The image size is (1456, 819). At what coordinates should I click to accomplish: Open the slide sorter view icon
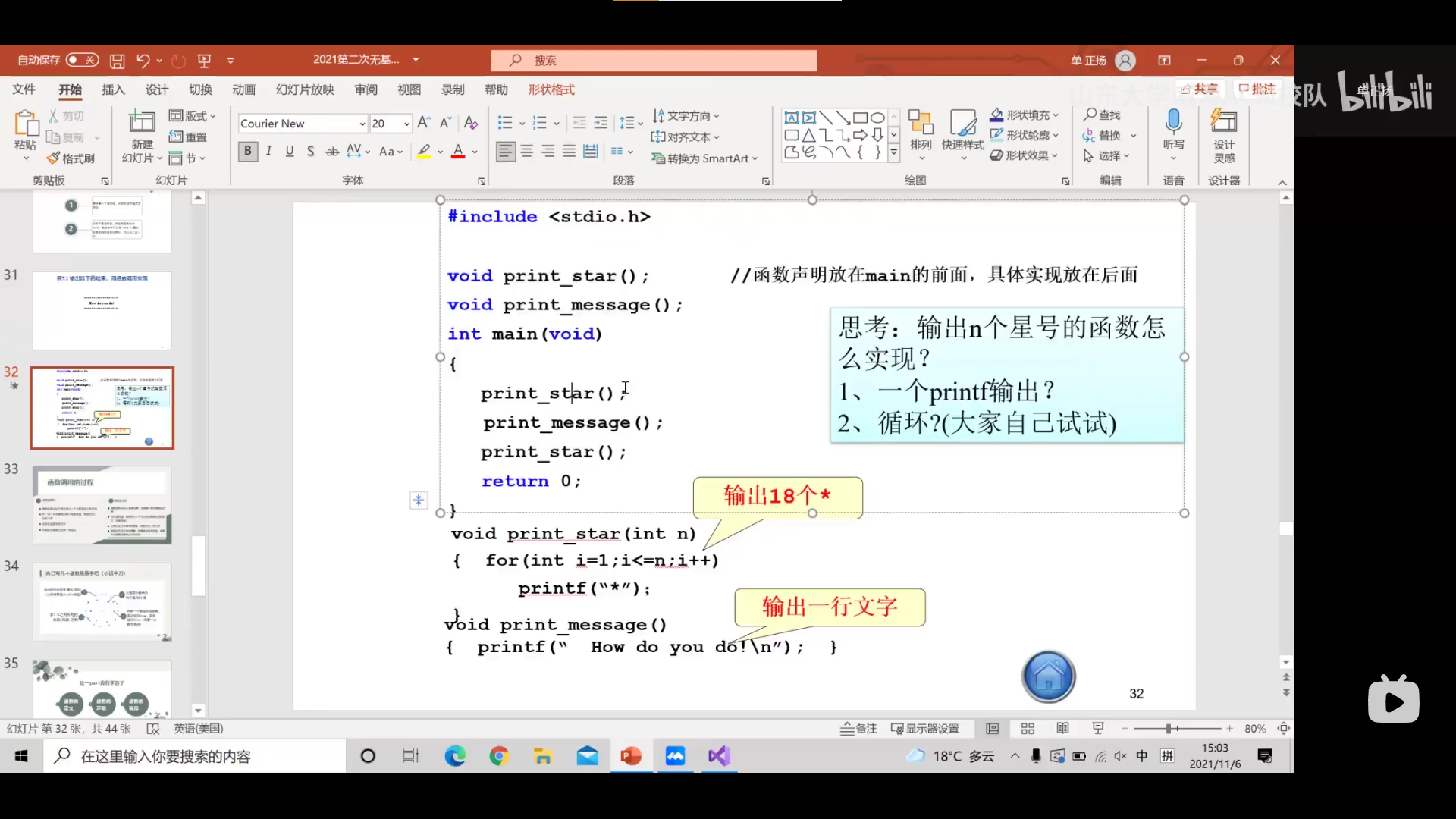tap(1028, 729)
